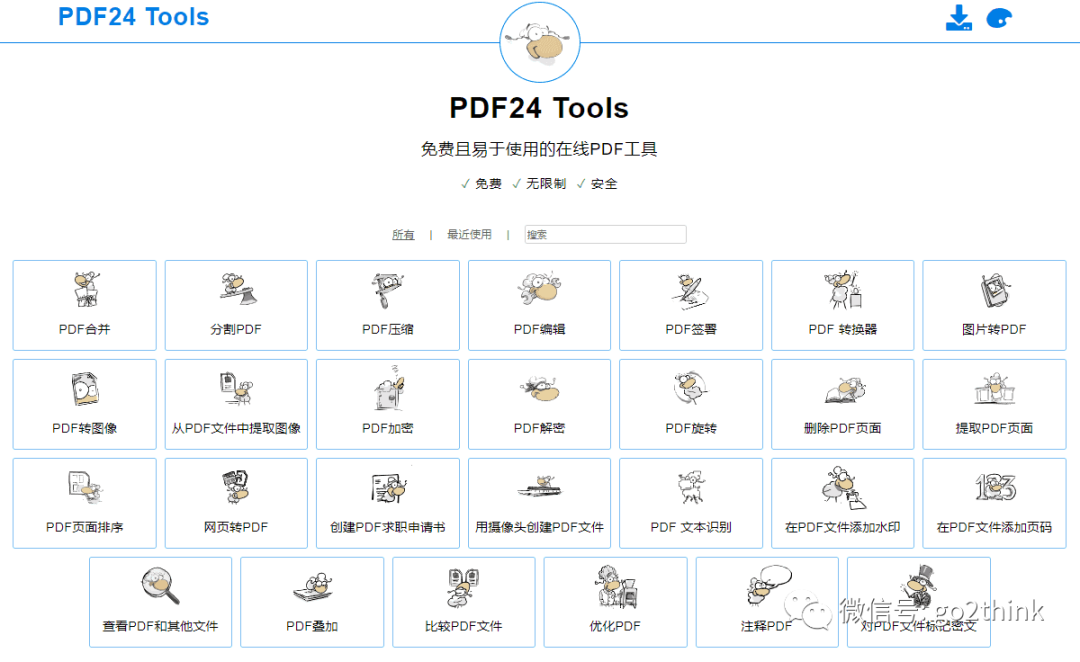Viewport: 1080px width, 662px height.
Task: Click the PDF24 Tools header link
Action: (134, 17)
